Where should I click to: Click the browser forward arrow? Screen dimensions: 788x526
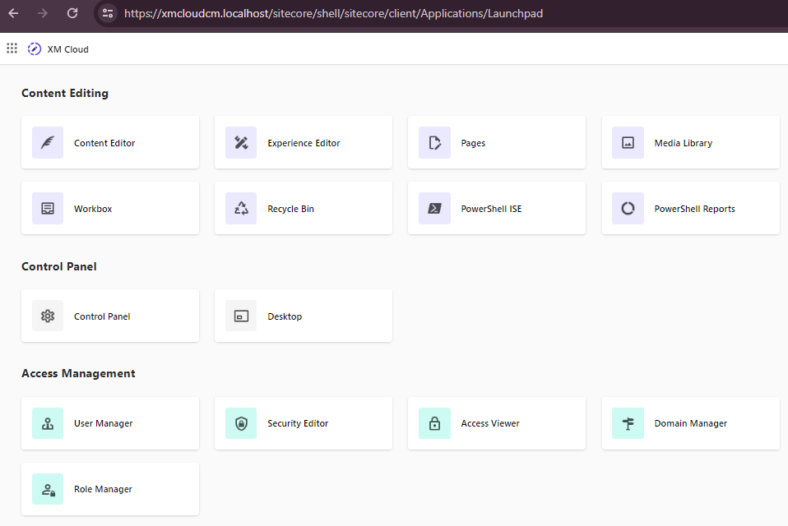(43, 13)
